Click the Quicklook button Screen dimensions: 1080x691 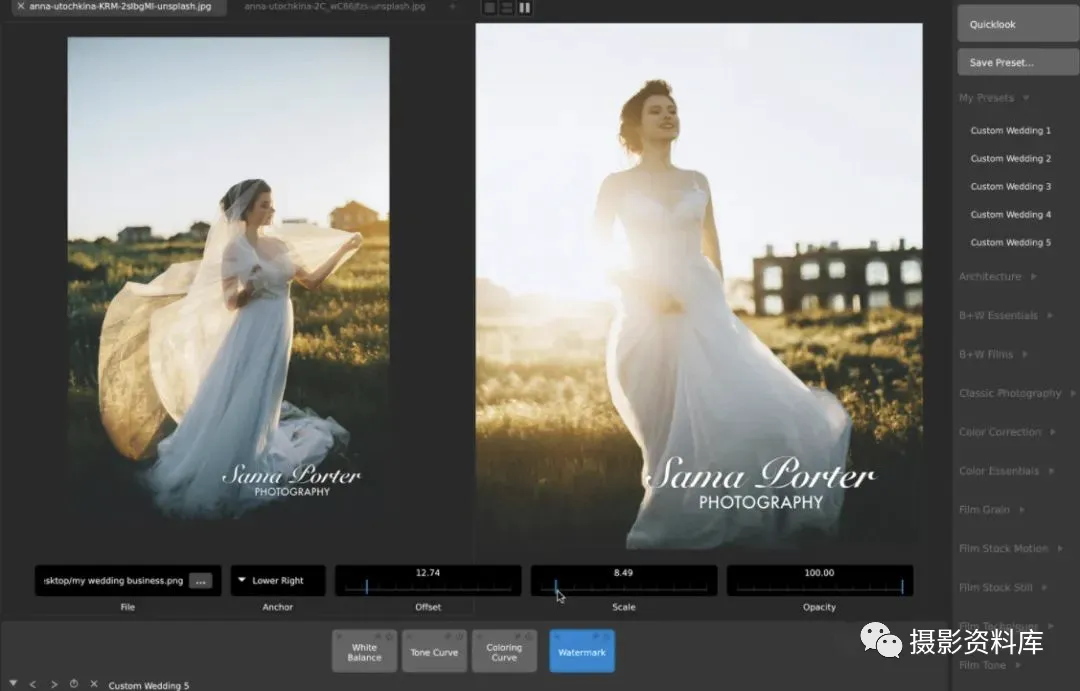point(1018,24)
